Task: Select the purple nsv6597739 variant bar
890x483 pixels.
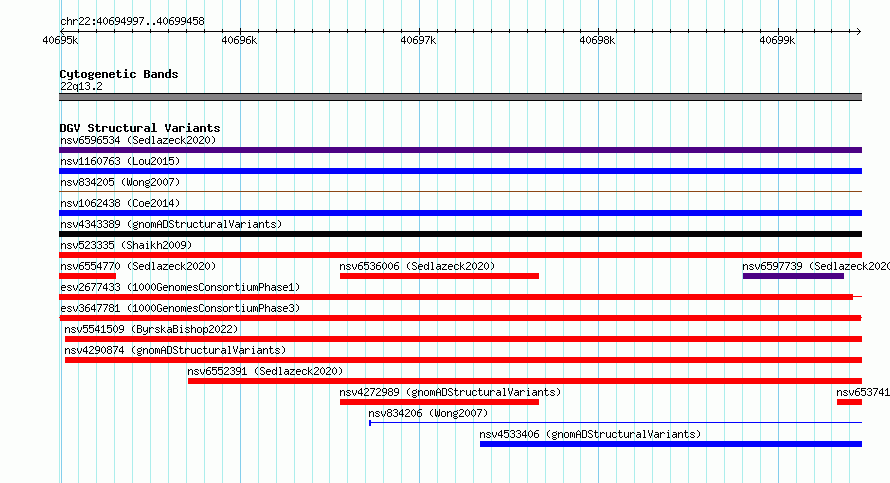Action: click(793, 276)
